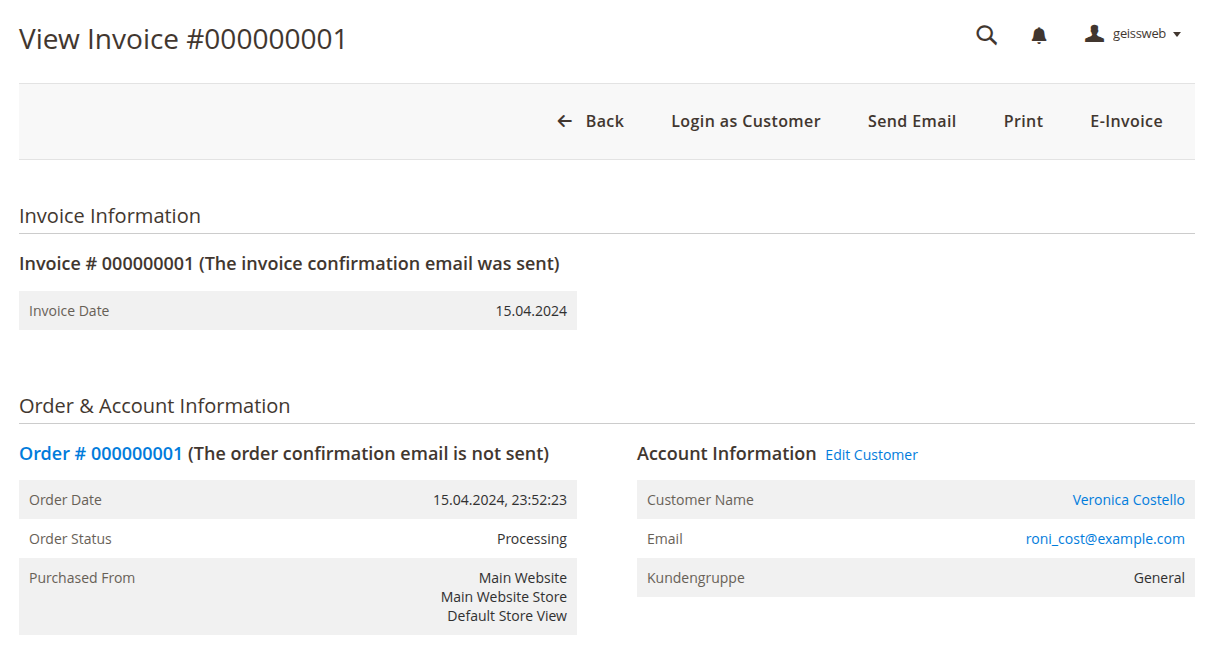Click the View Invoice #000000001 page title
The image size is (1218, 657).
click(x=183, y=39)
